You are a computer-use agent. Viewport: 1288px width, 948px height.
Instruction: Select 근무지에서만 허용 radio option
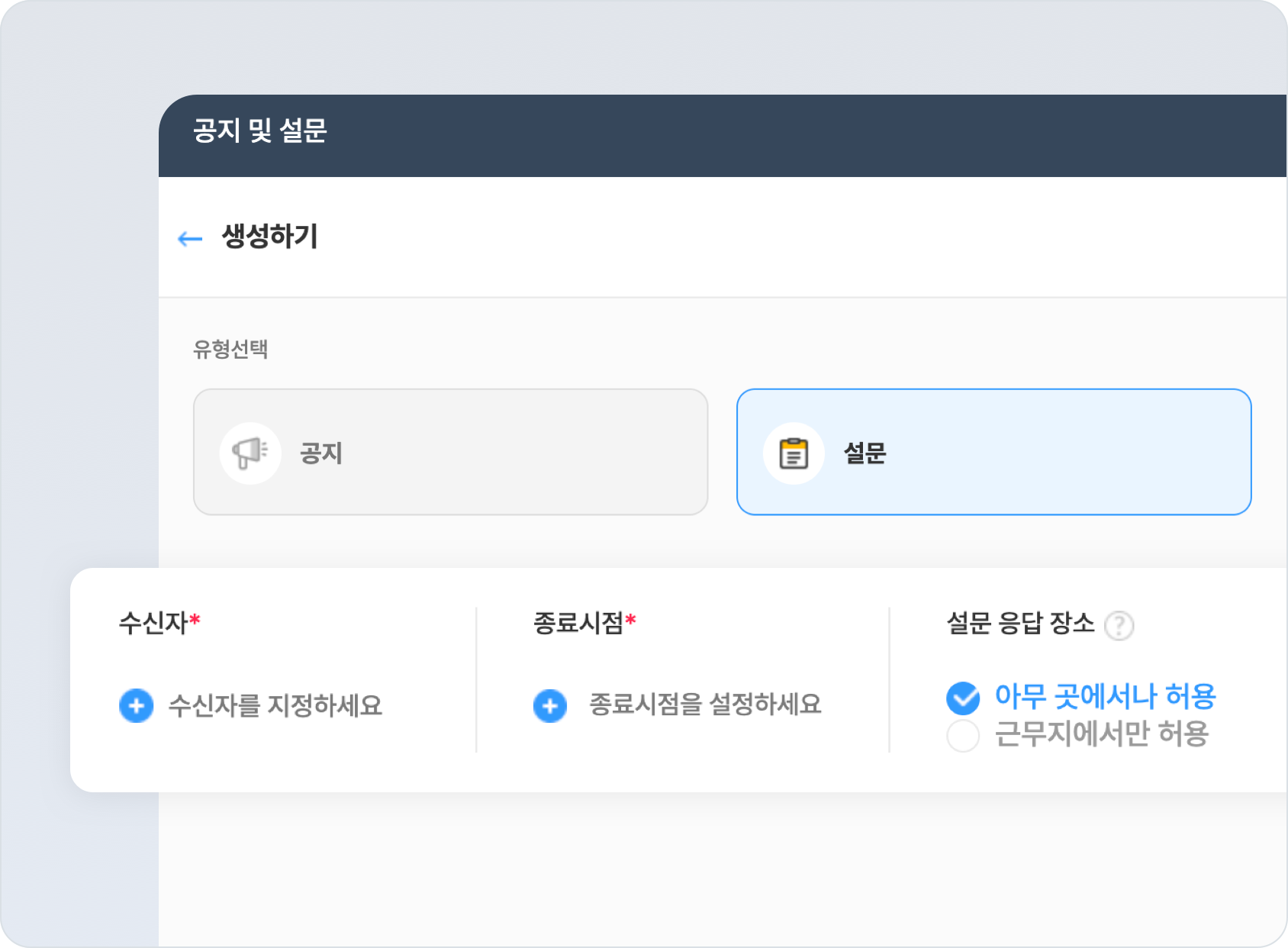963,736
